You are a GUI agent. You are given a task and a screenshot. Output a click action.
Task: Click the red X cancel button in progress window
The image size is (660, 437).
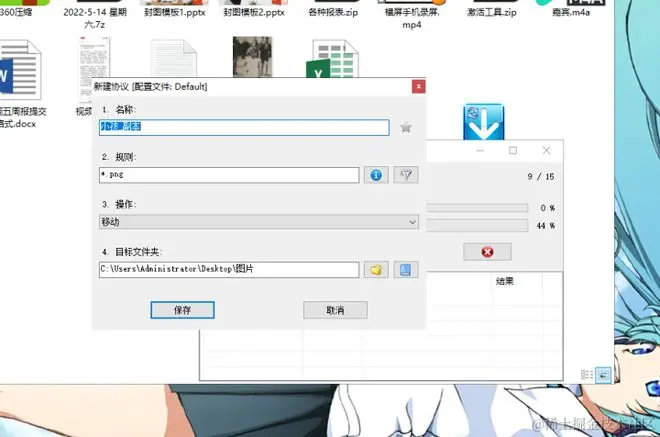coord(487,252)
